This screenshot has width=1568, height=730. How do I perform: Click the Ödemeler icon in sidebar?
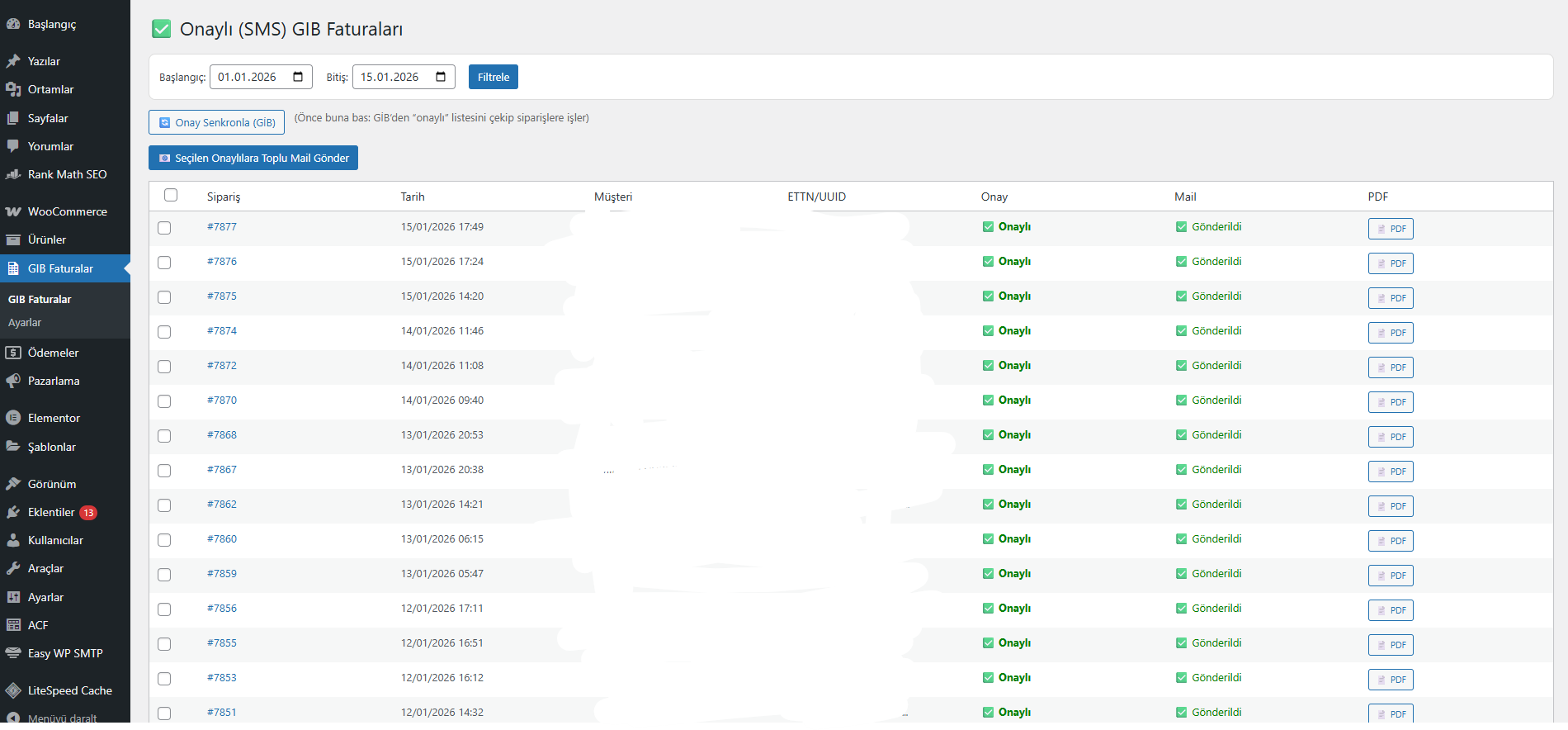tap(13, 353)
